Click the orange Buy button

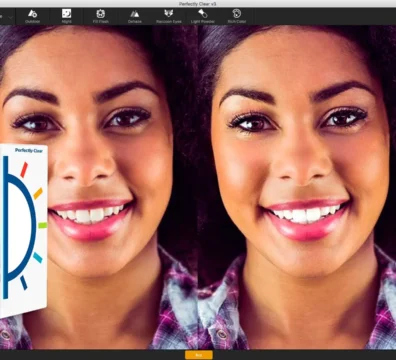(x=199, y=355)
